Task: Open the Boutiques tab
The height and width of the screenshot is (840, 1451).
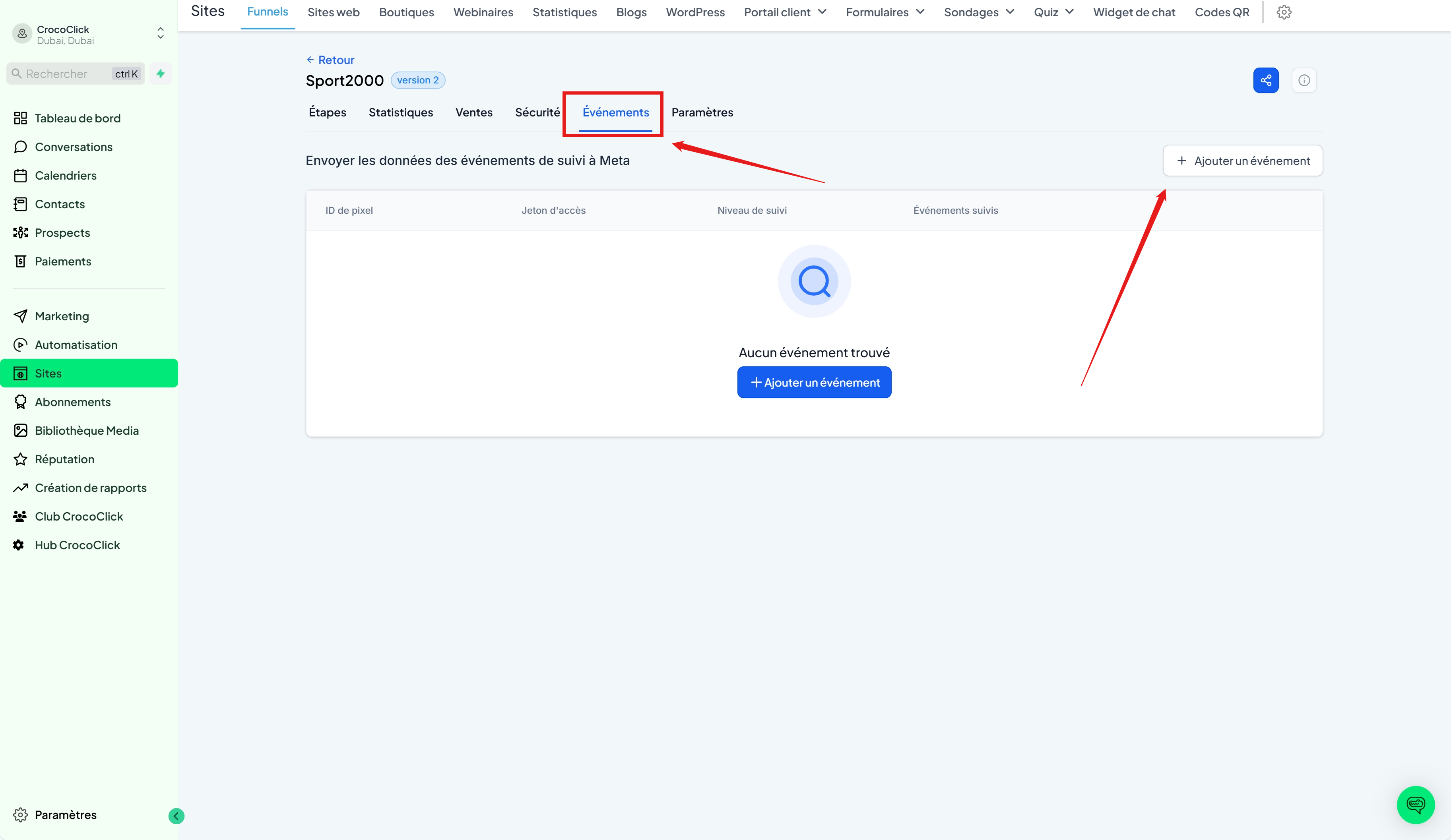Action: point(407,12)
